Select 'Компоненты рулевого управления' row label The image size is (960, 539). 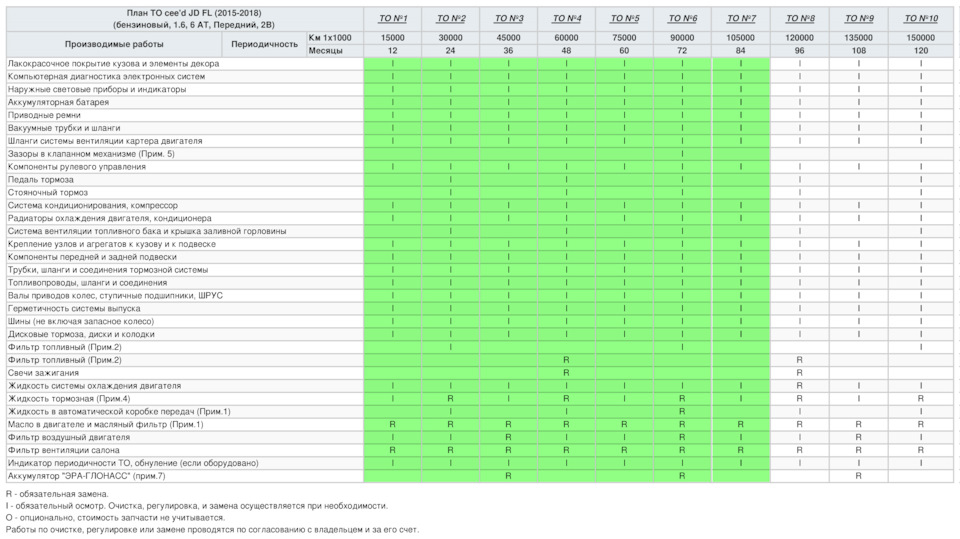pyautogui.click(x=77, y=167)
